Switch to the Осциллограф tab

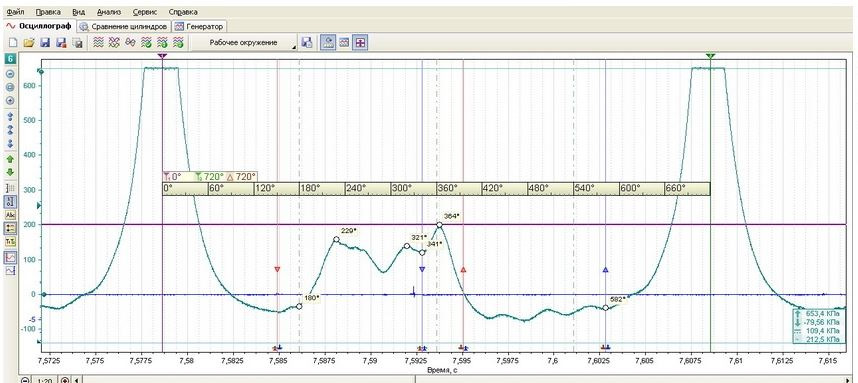(38, 26)
